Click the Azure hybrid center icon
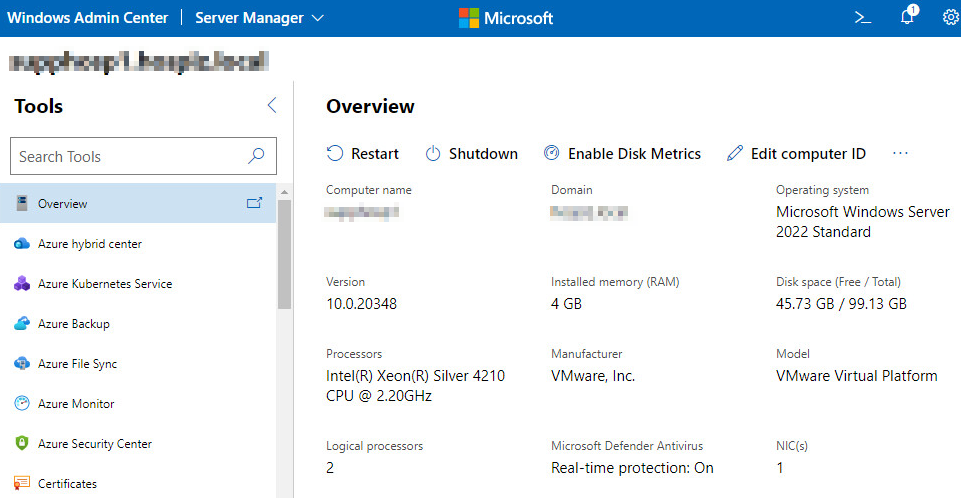Viewport: 961px width, 498px height. pos(21,244)
